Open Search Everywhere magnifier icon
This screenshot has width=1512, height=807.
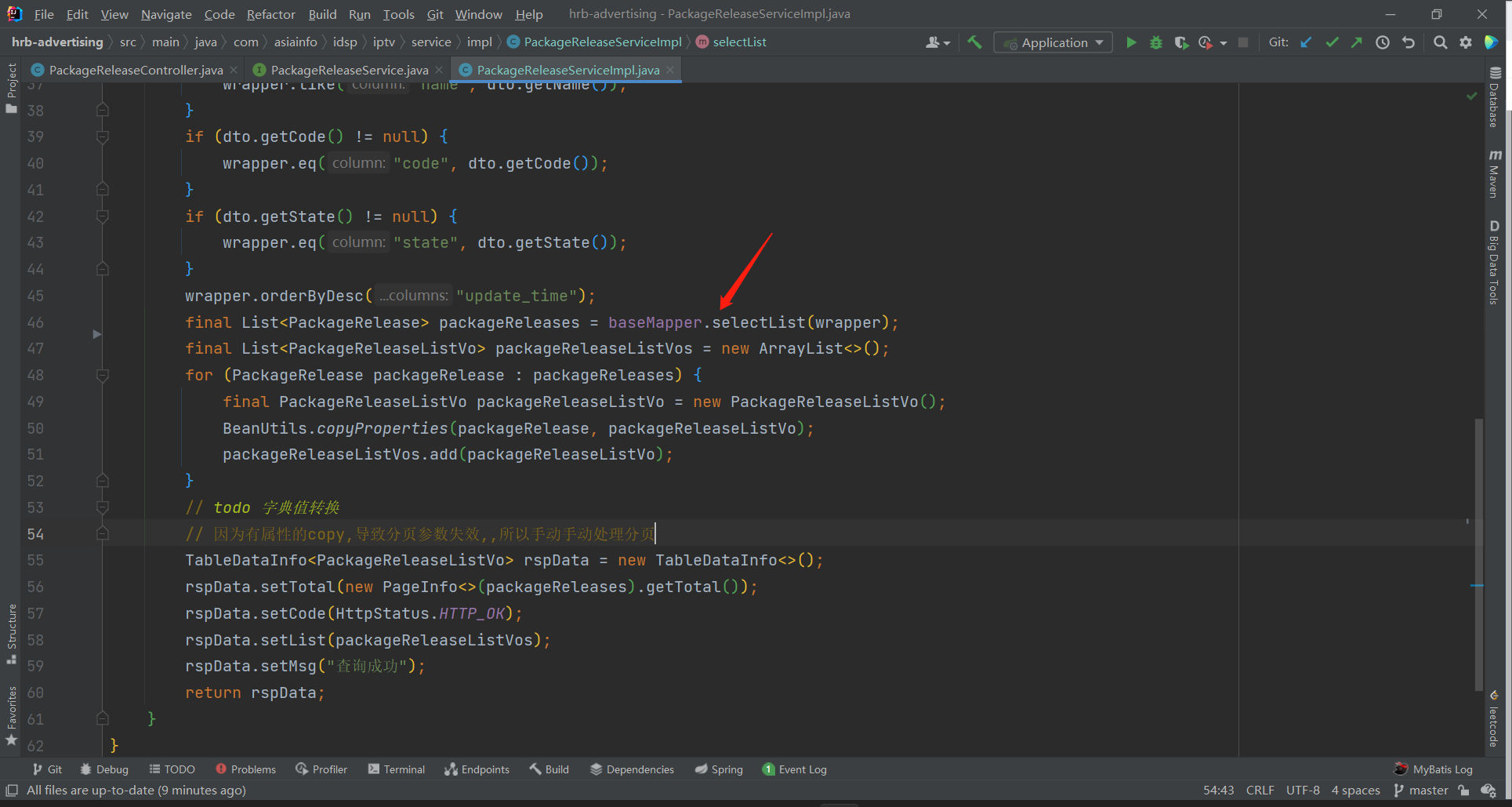(x=1440, y=42)
